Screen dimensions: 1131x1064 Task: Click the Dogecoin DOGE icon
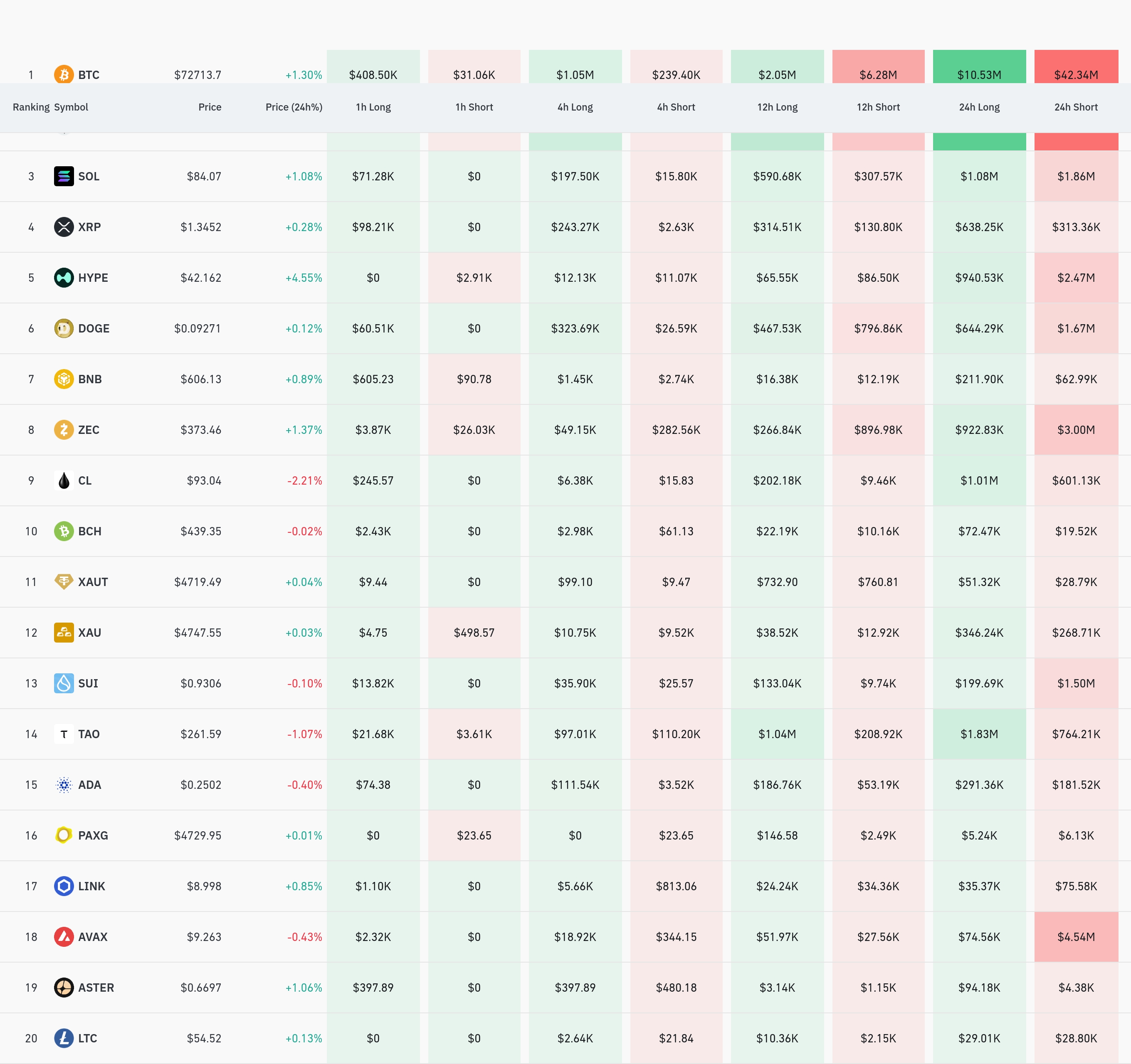(x=64, y=328)
